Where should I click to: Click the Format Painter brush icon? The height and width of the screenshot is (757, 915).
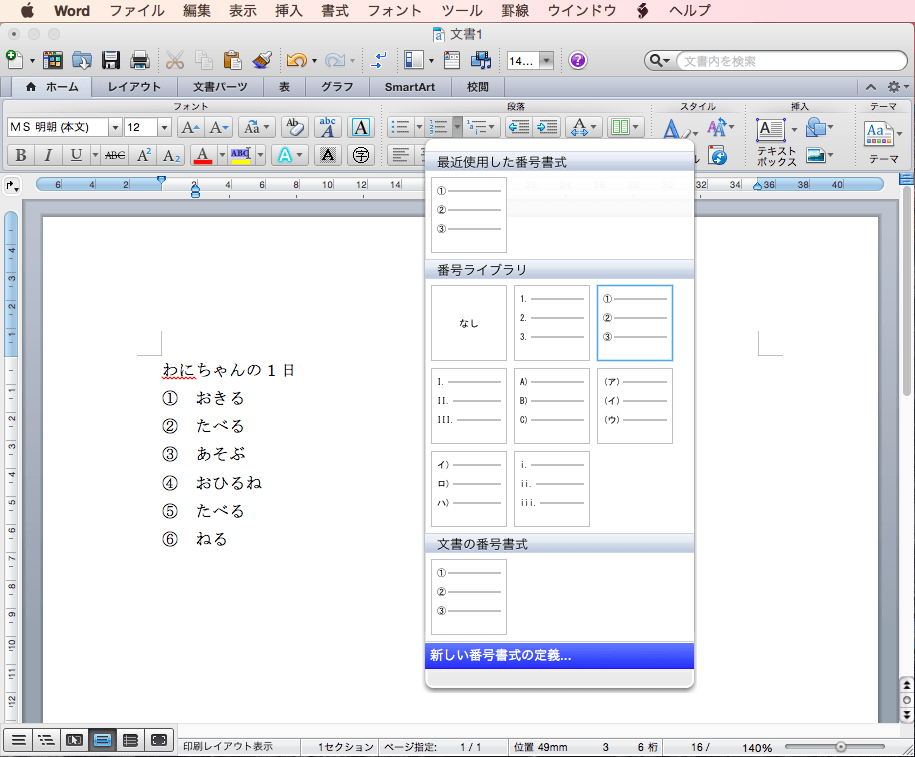click(262, 60)
